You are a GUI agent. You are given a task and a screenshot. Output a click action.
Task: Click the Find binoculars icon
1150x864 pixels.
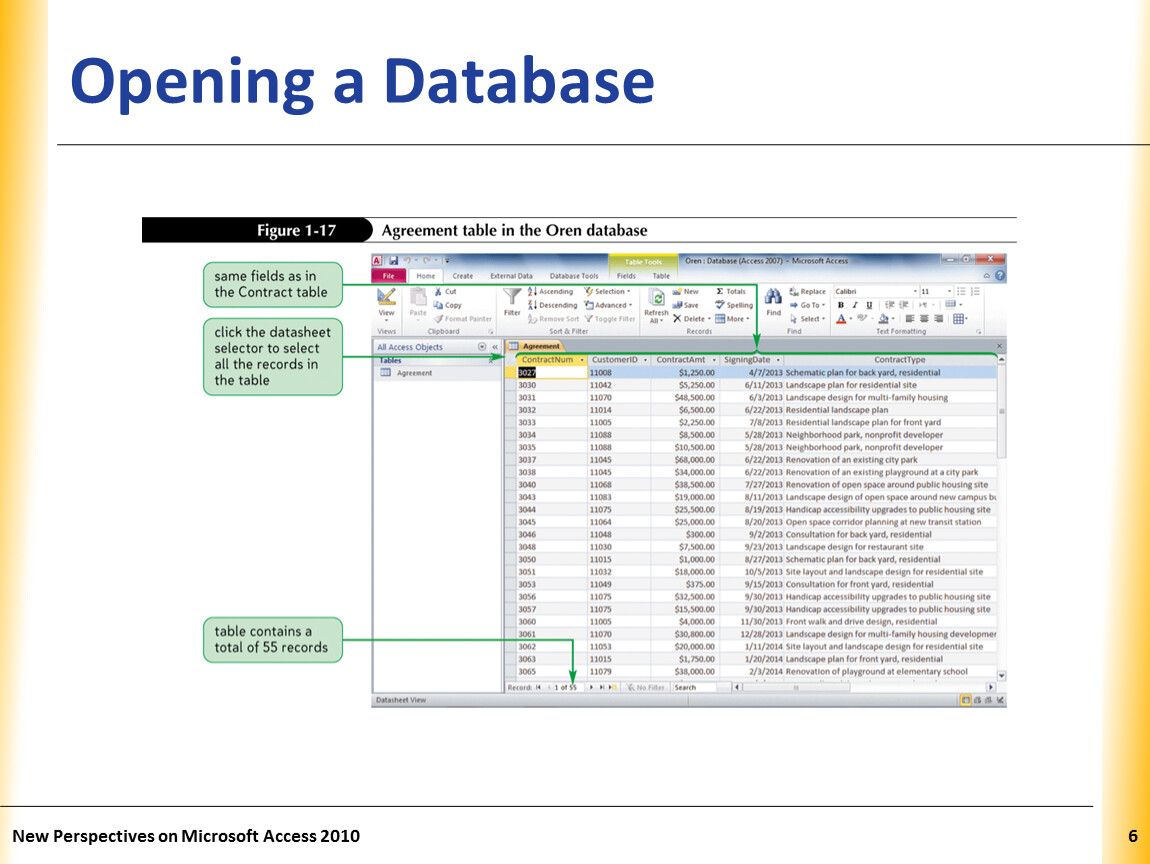click(x=773, y=296)
